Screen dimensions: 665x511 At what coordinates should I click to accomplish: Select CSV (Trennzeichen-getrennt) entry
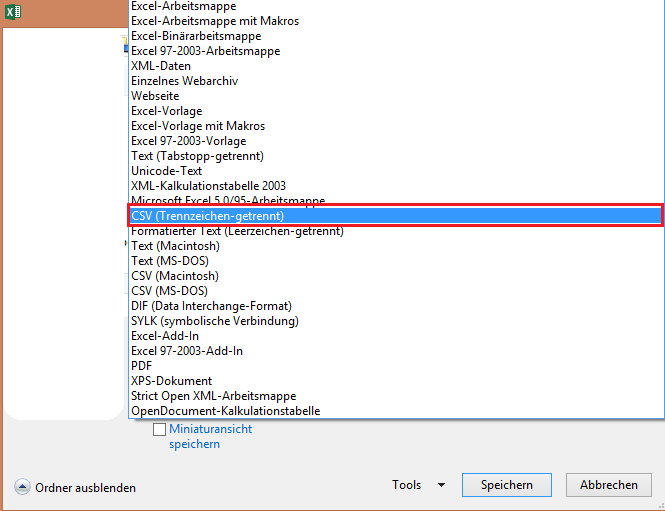396,216
